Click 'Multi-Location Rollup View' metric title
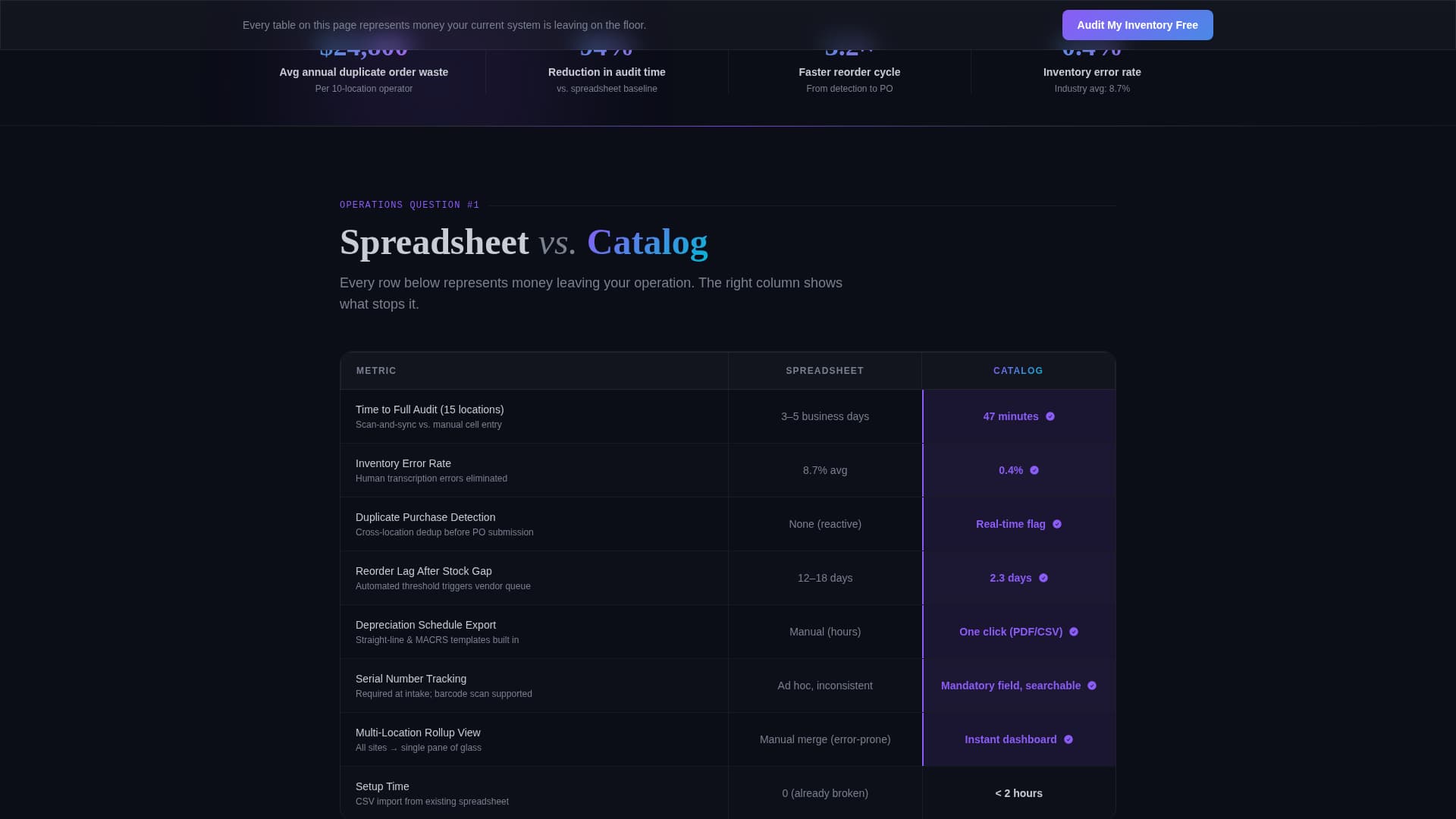 418,733
